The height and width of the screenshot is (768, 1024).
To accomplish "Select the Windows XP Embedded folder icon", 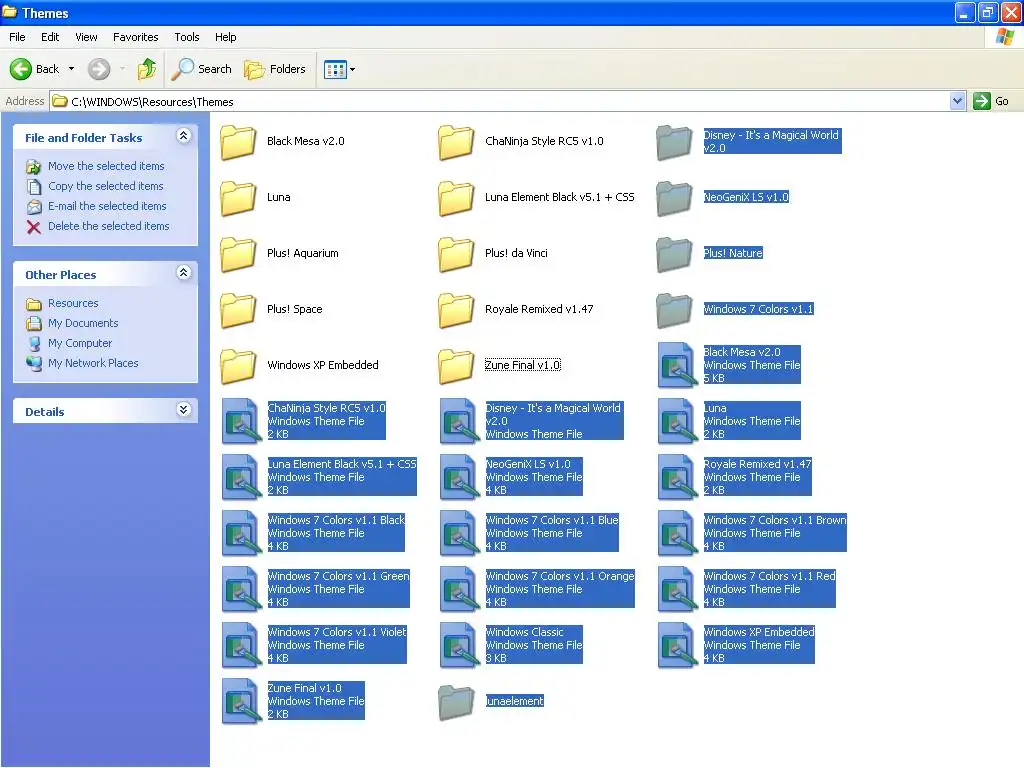I will tap(238, 366).
